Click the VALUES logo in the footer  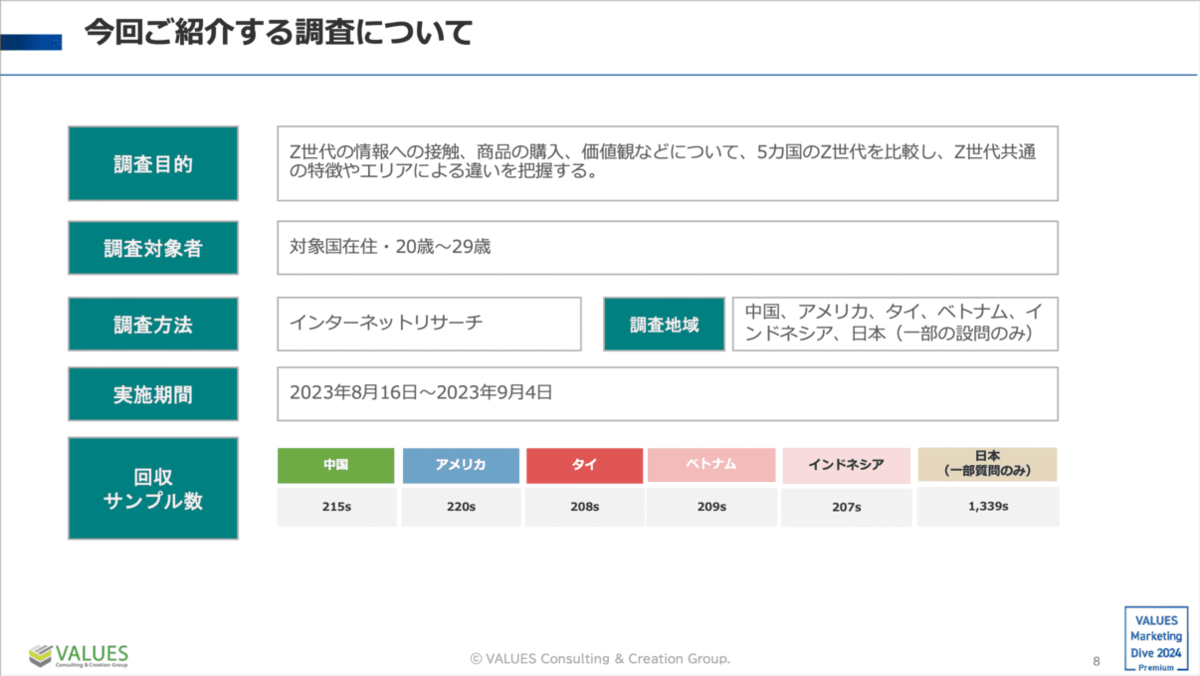click(79, 655)
